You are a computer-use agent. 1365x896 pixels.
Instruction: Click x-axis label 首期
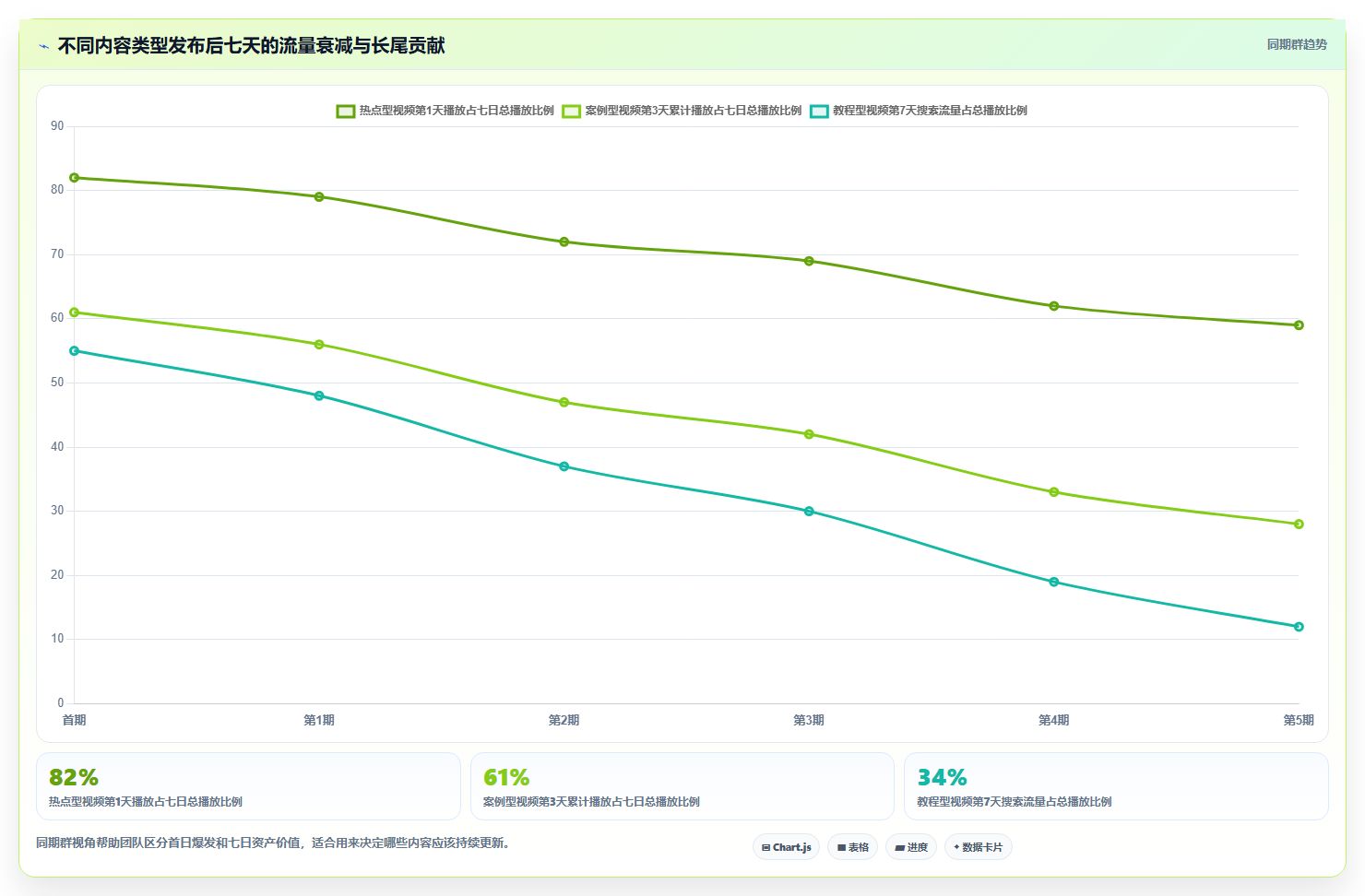click(x=75, y=720)
